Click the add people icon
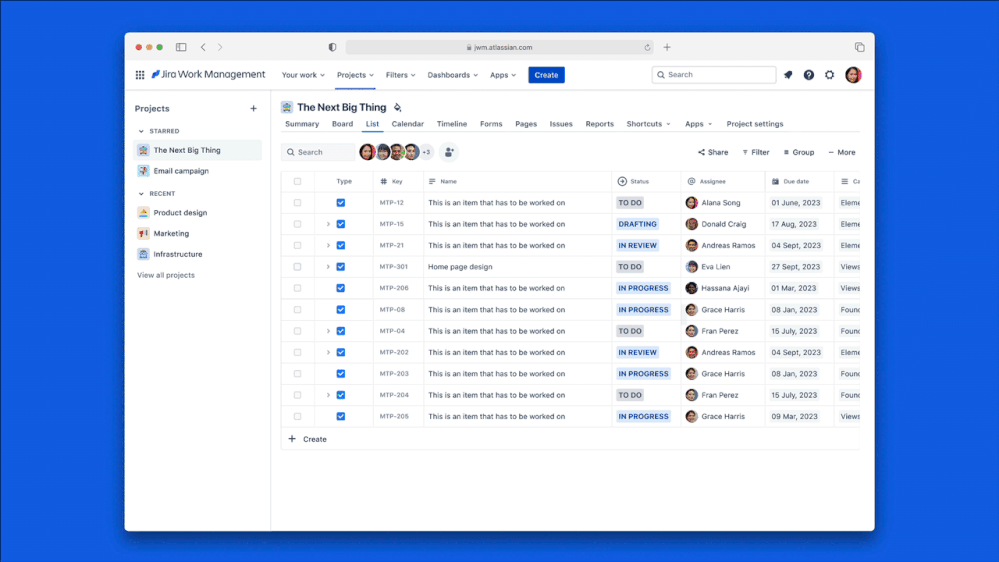Viewport: 999px width, 562px height. 449,152
